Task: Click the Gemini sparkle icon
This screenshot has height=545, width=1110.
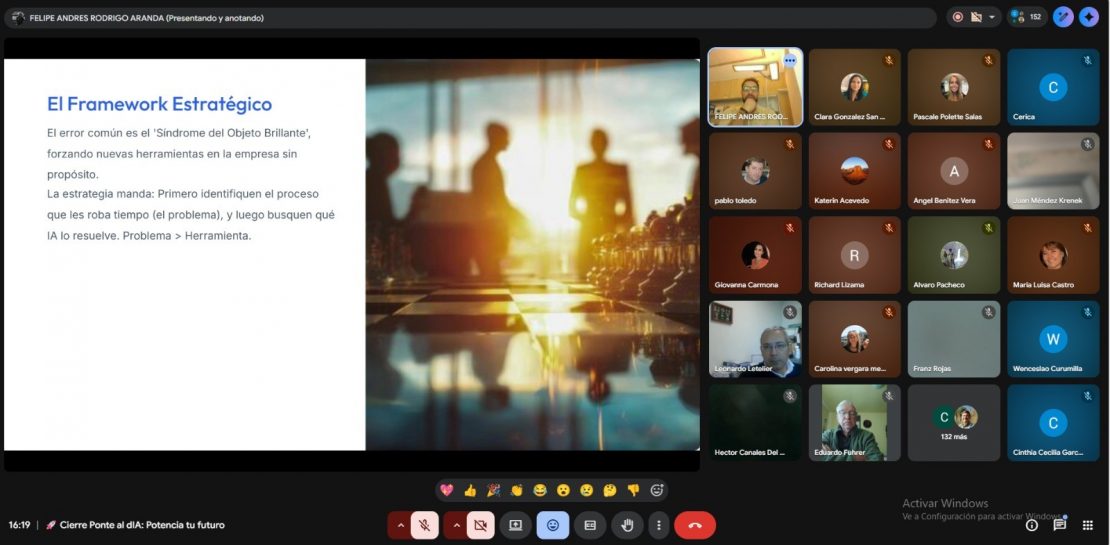Action: (x=1088, y=17)
